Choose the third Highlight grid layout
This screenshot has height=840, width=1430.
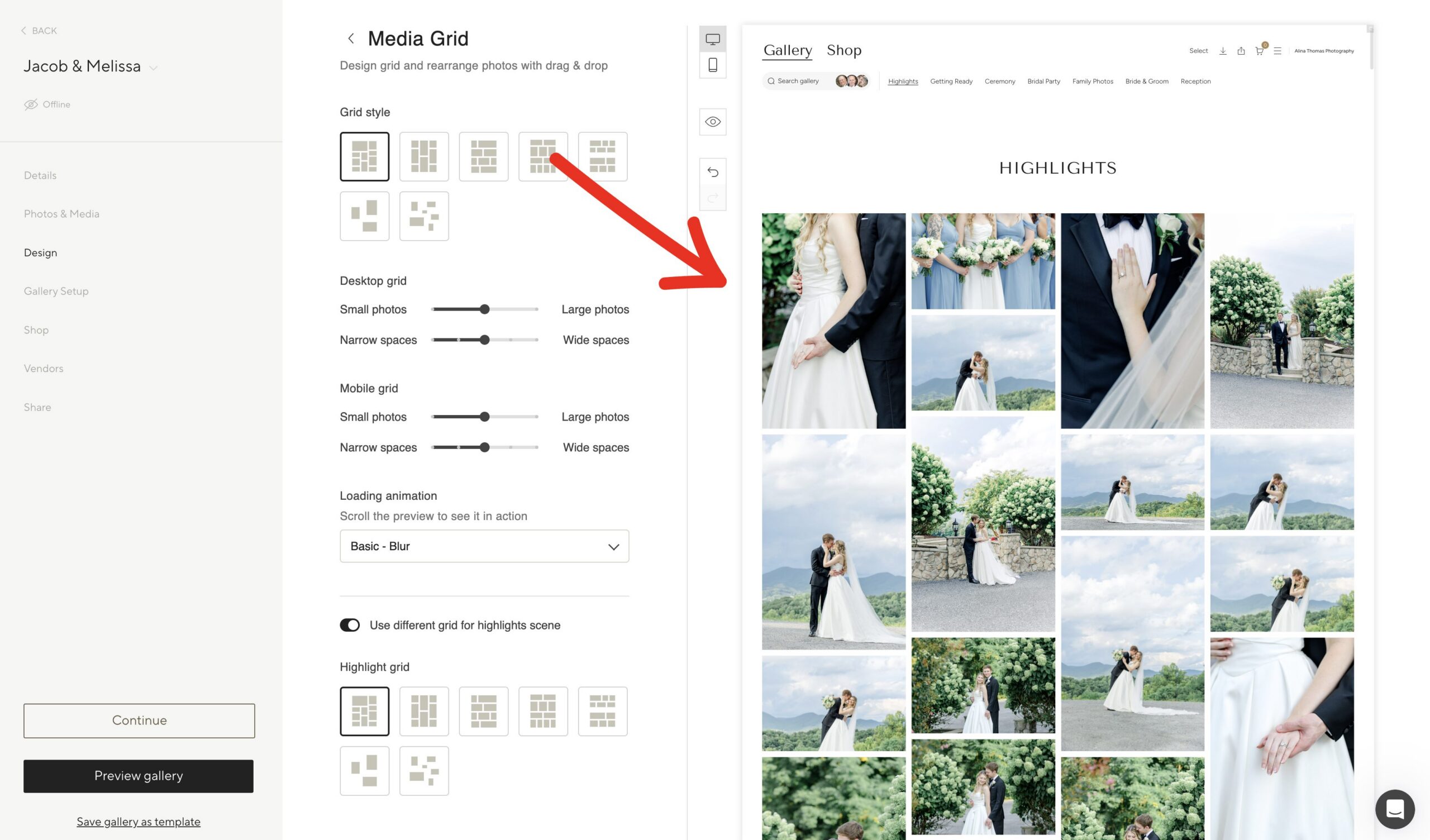[x=484, y=711]
